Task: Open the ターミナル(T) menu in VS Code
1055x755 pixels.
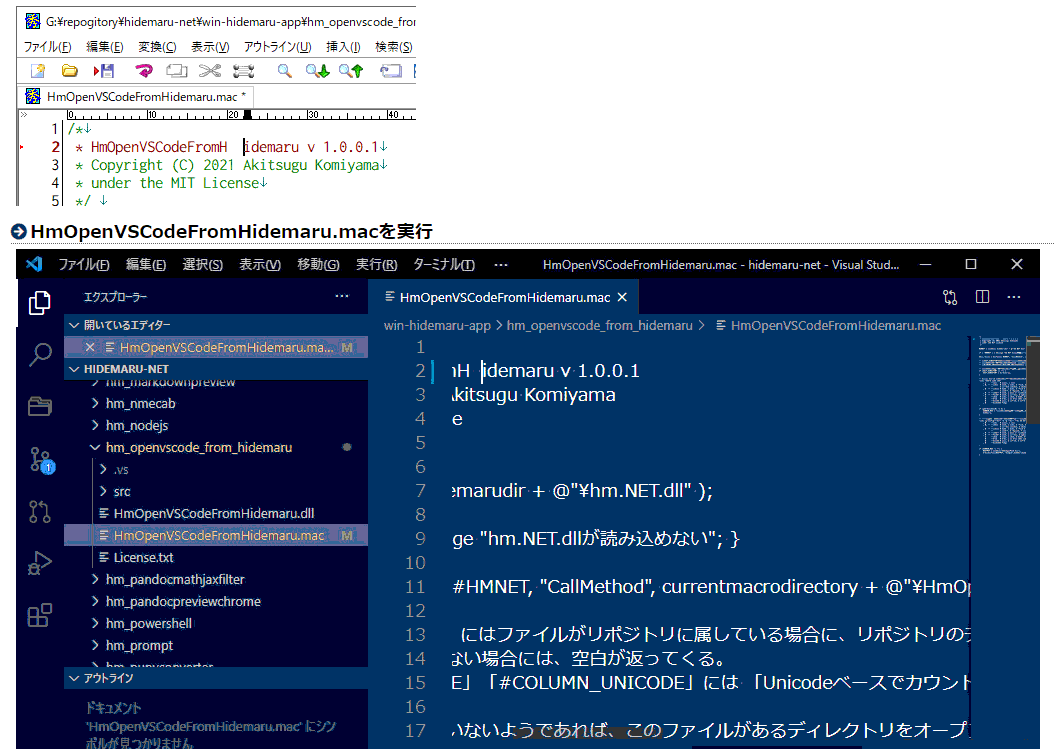Action: pos(443,264)
